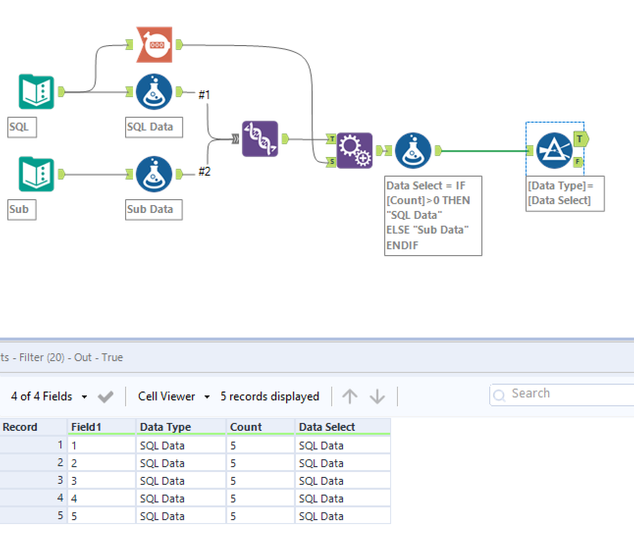
Task: Open the 4 of 4 Fields dropdown
Action: (49, 397)
